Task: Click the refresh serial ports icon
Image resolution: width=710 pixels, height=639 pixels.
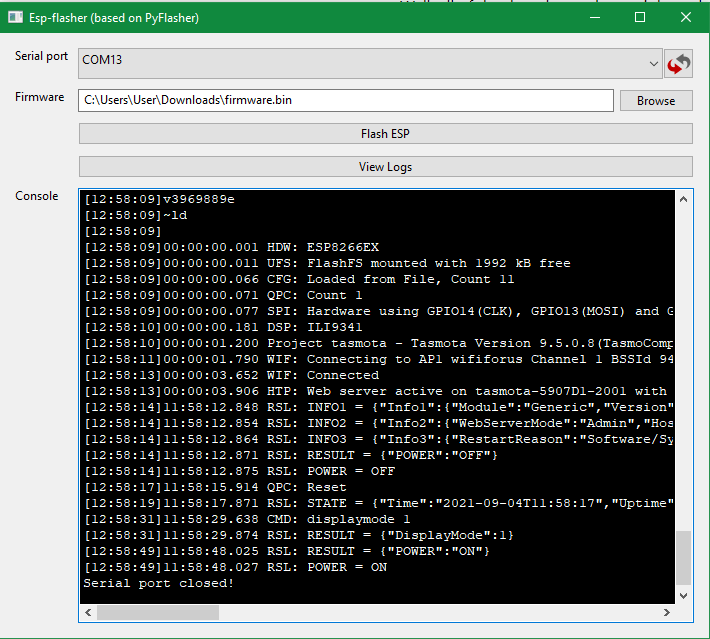Action: [x=679, y=63]
